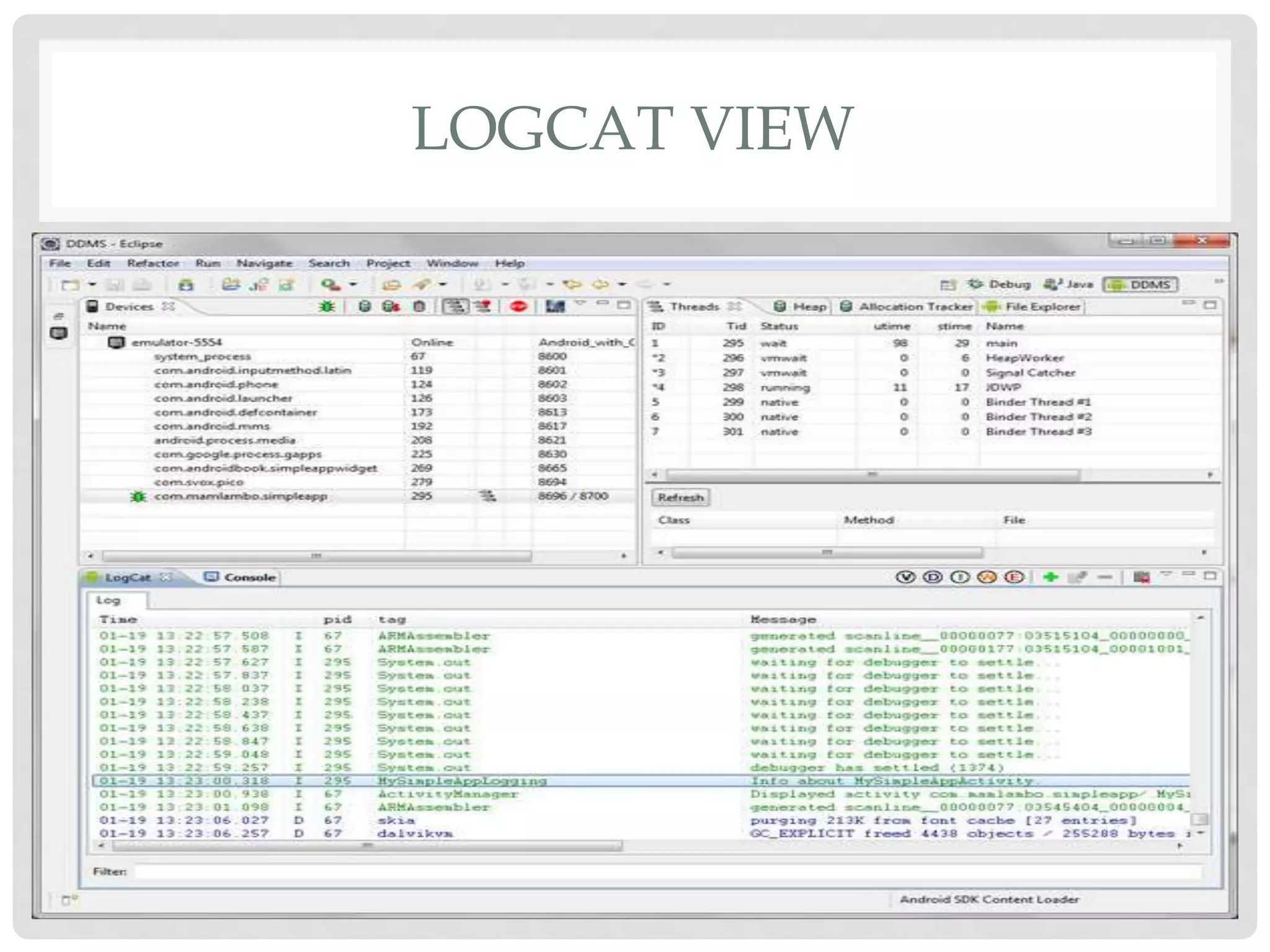This screenshot has width=1270, height=952.
Task: Click the green debug bug icon in Devices
Action: pos(327,306)
